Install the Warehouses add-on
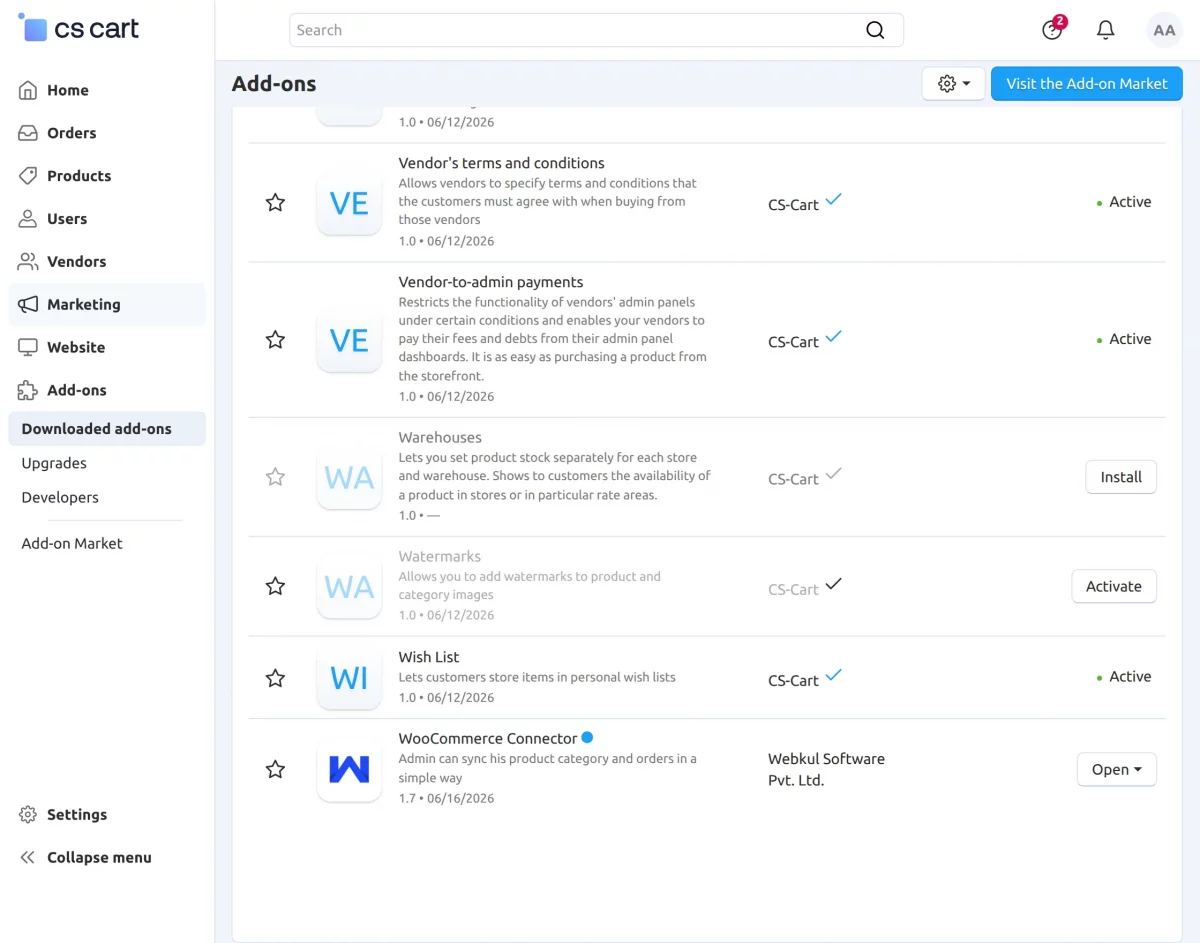This screenshot has height=943, width=1200. (x=1121, y=477)
